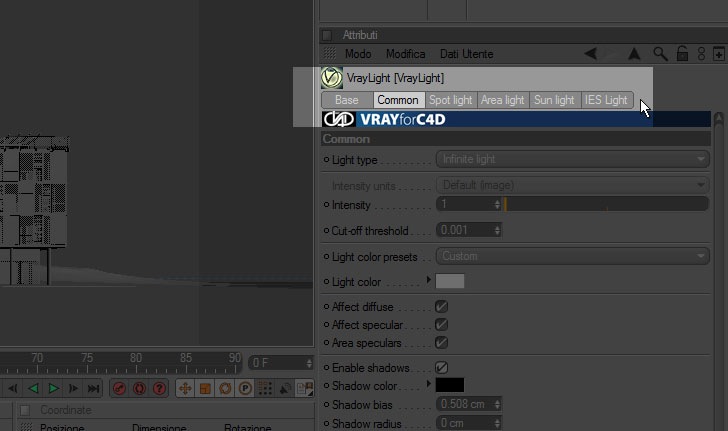This screenshot has height=431, width=728.
Task: Click the Attributi panel header checkbox
Action: [x=327, y=35]
